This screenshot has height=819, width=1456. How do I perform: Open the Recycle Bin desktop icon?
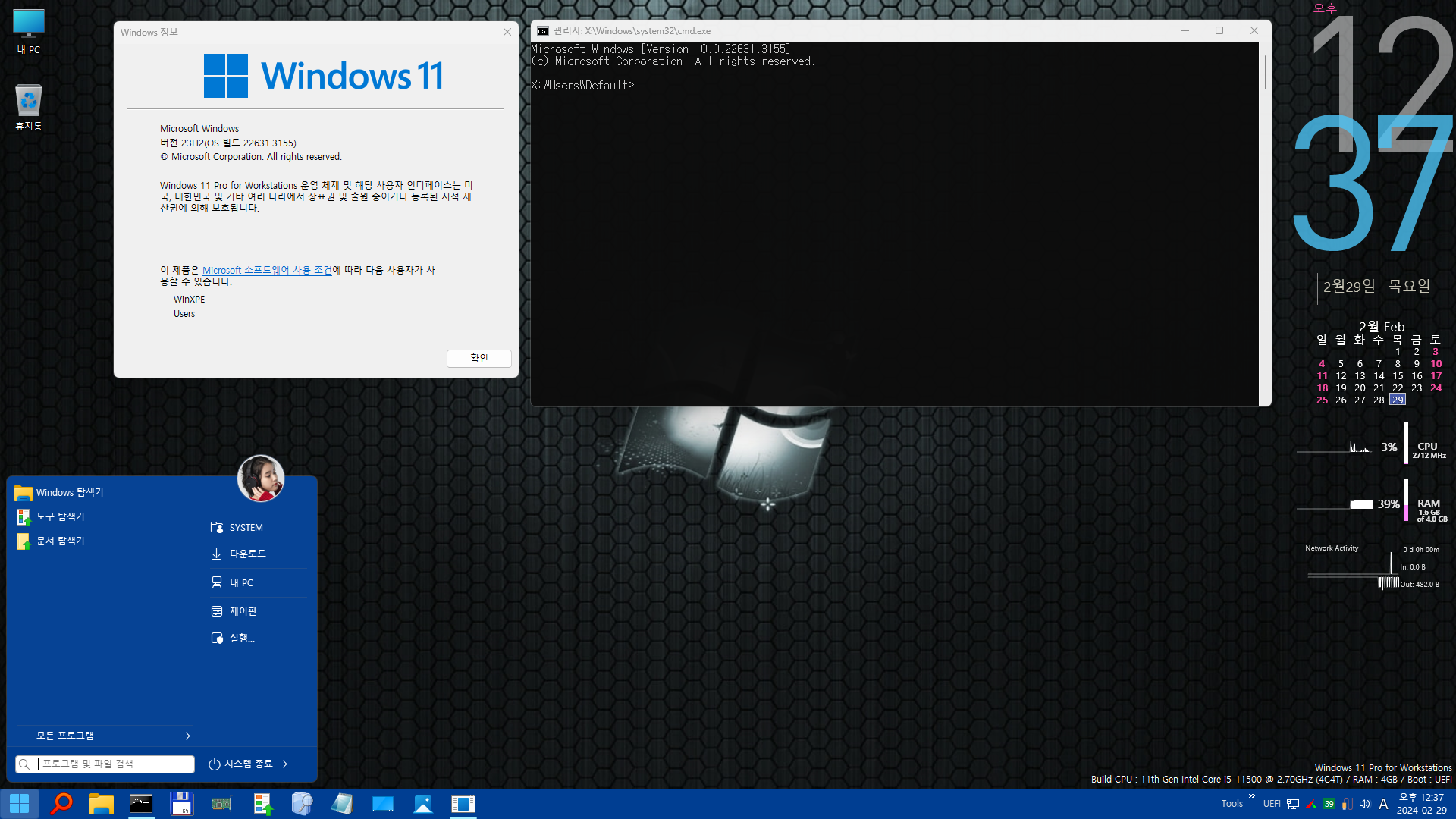[x=29, y=107]
